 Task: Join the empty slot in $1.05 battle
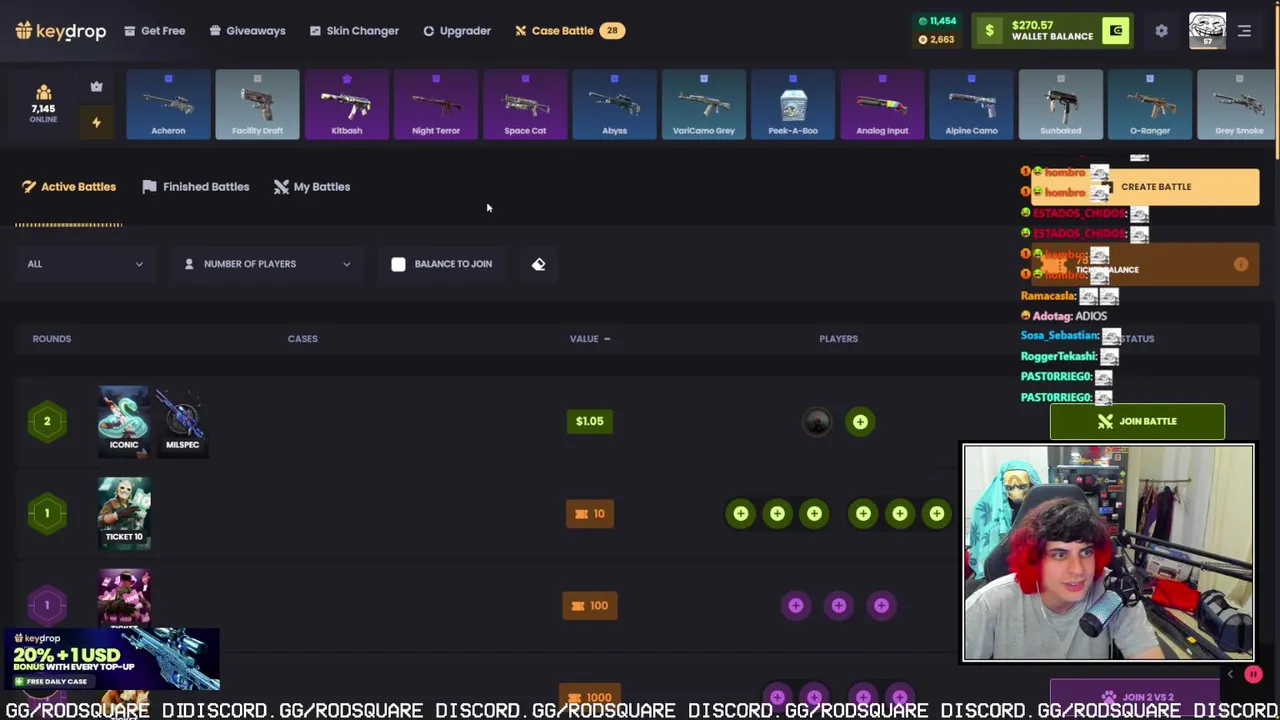860,422
